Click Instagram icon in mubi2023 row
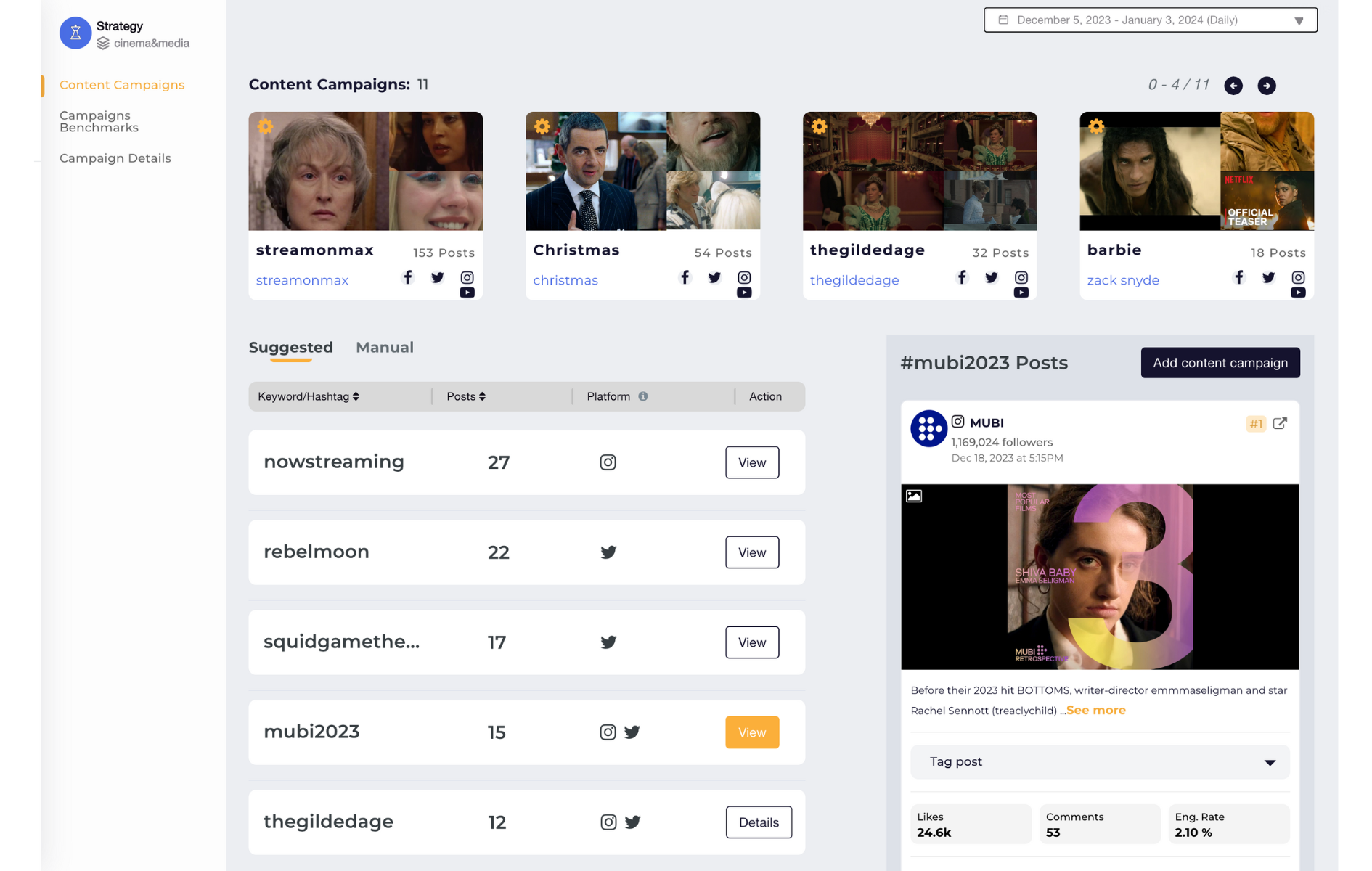1372x871 pixels. click(x=608, y=732)
